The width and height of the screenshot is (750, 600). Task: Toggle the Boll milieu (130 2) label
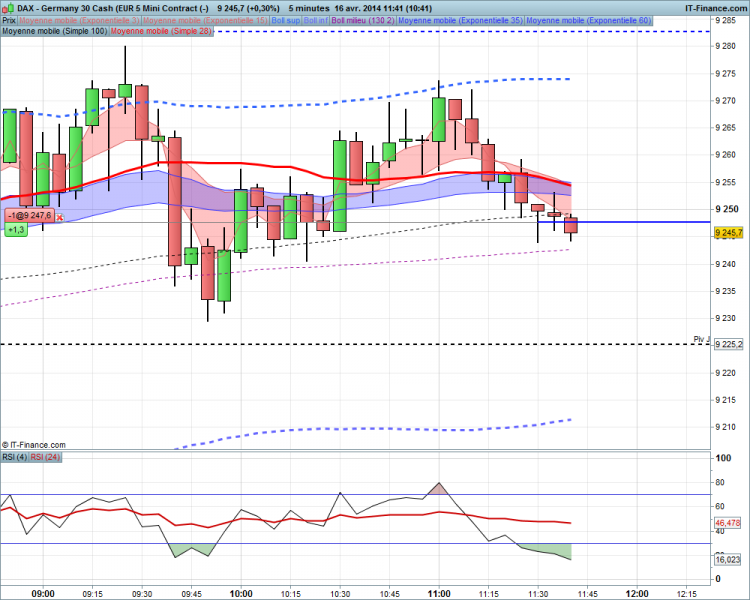(363, 21)
